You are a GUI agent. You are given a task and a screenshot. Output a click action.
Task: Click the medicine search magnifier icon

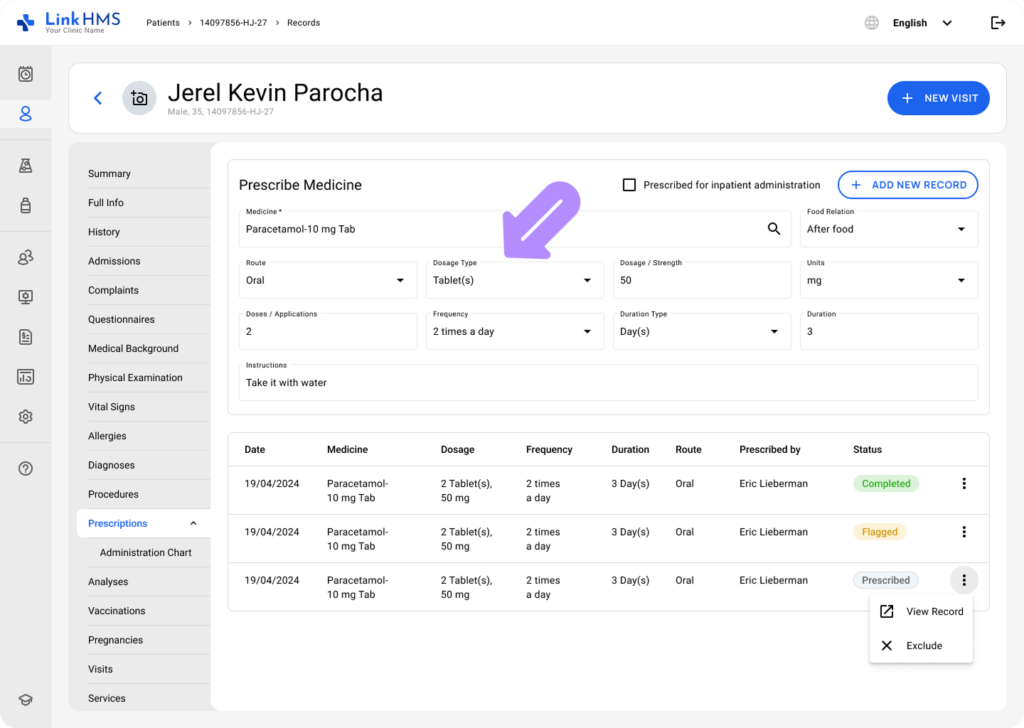click(773, 228)
